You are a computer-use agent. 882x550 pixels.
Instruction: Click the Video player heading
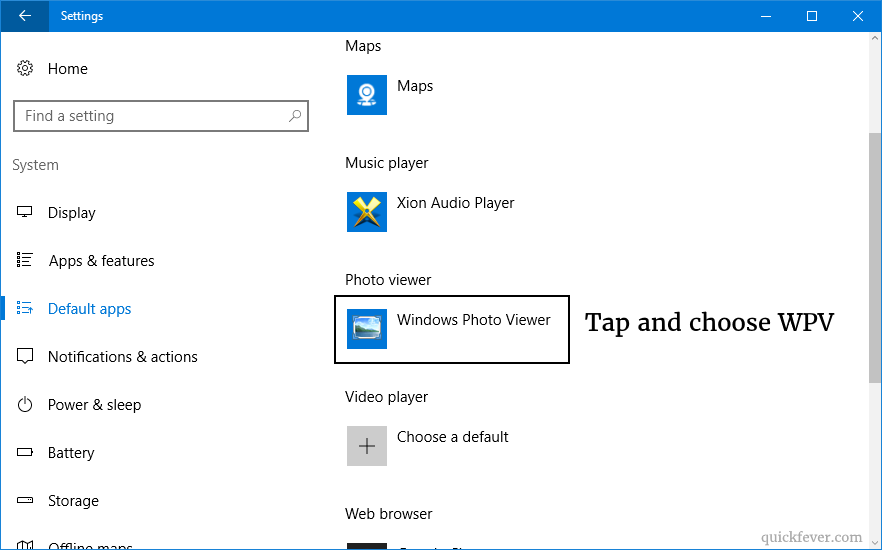[386, 397]
